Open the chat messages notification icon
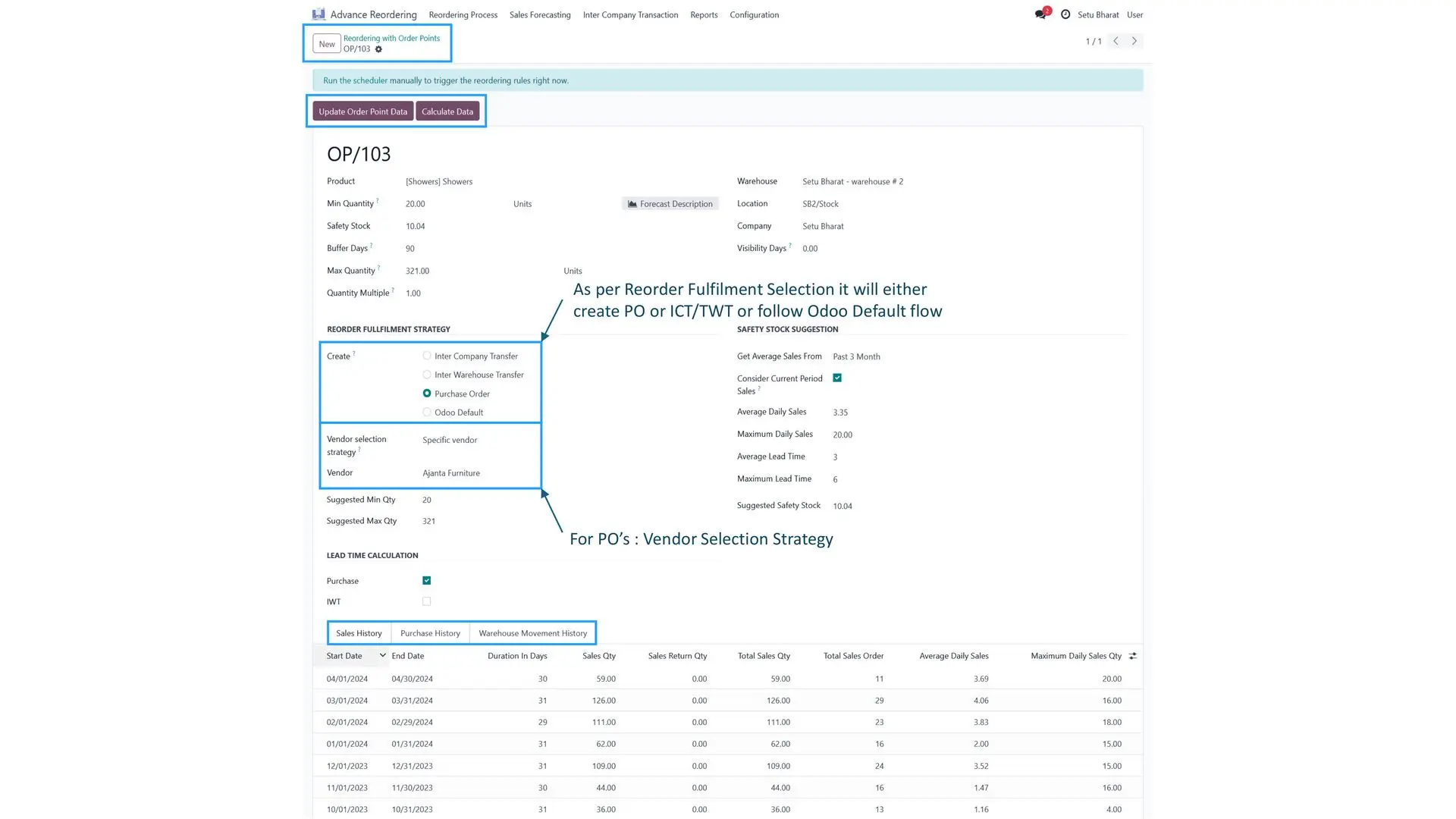The width and height of the screenshot is (1456, 819). tap(1040, 14)
